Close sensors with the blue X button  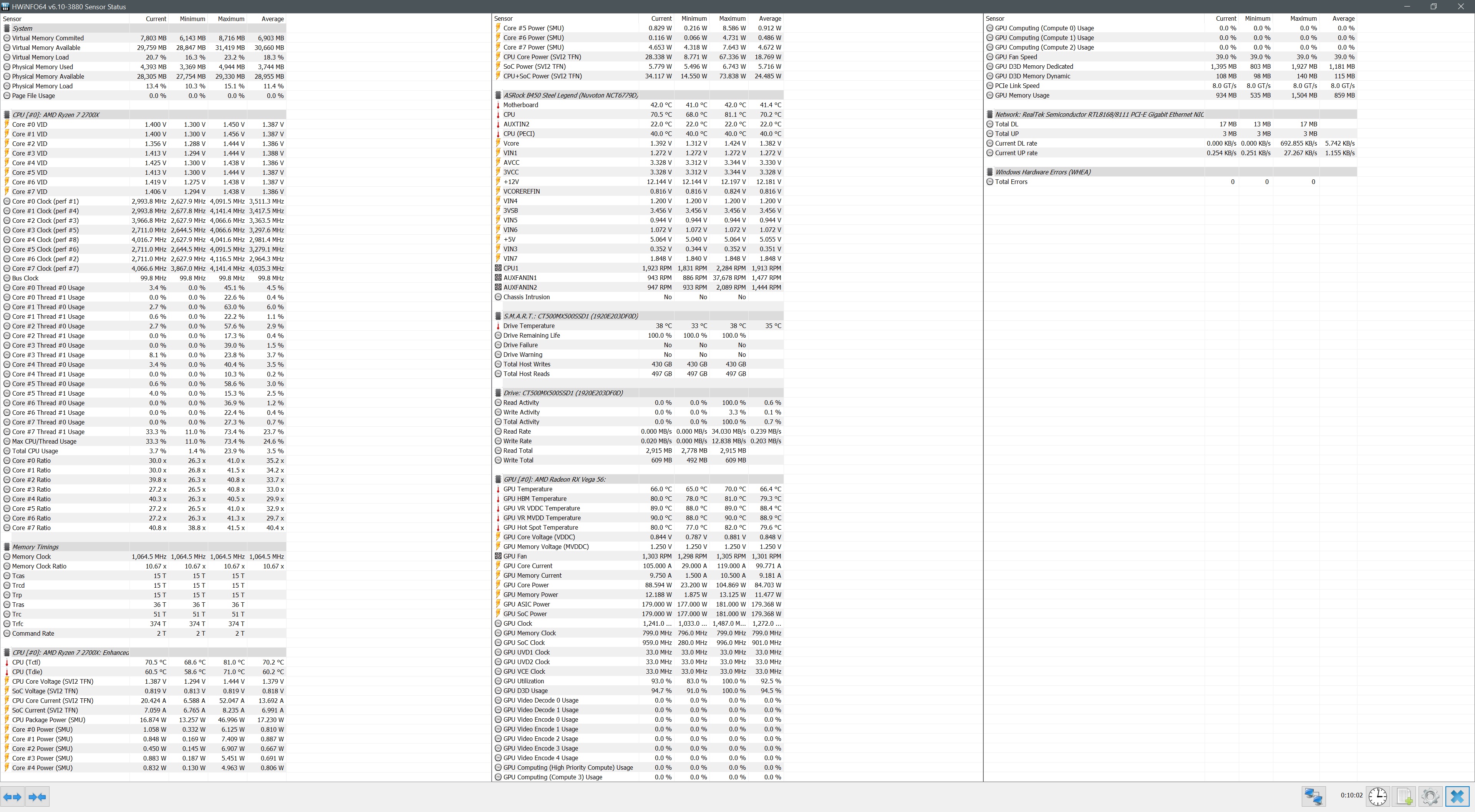[x=1457, y=797]
